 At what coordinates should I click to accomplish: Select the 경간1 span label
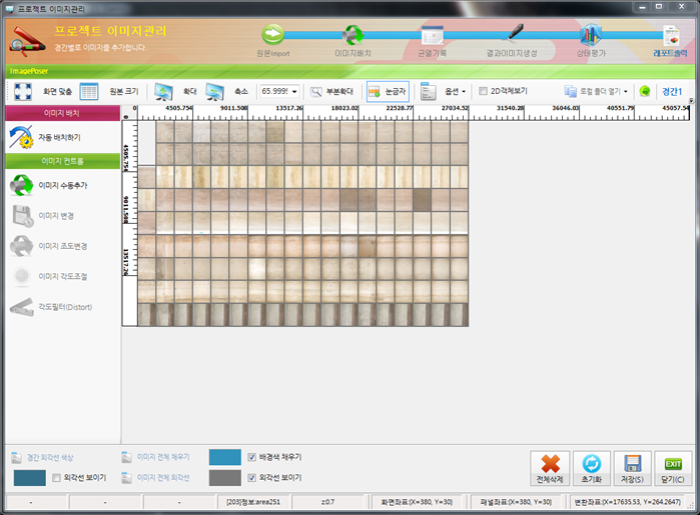(672, 91)
